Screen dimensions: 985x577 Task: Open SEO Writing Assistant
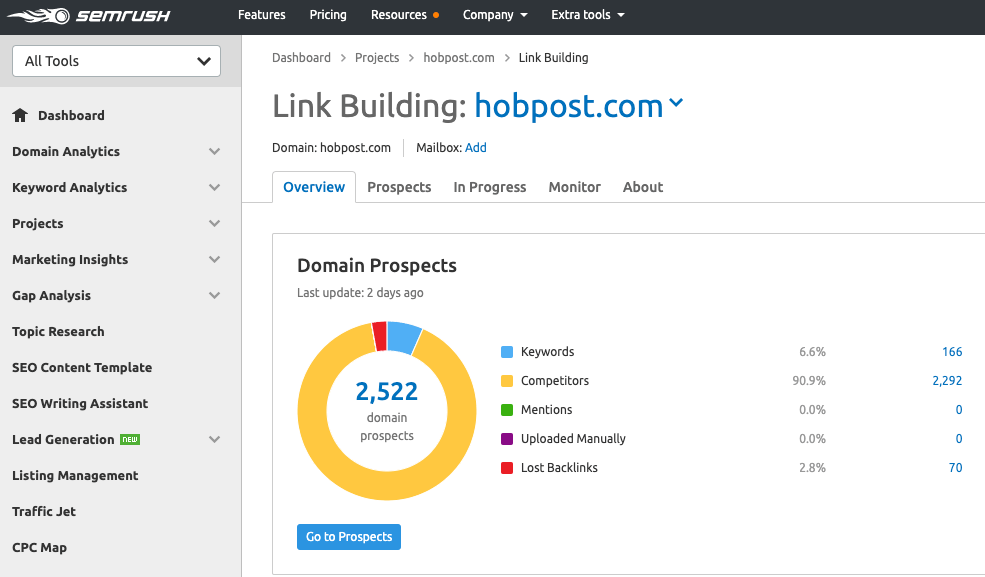[x=80, y=404]
